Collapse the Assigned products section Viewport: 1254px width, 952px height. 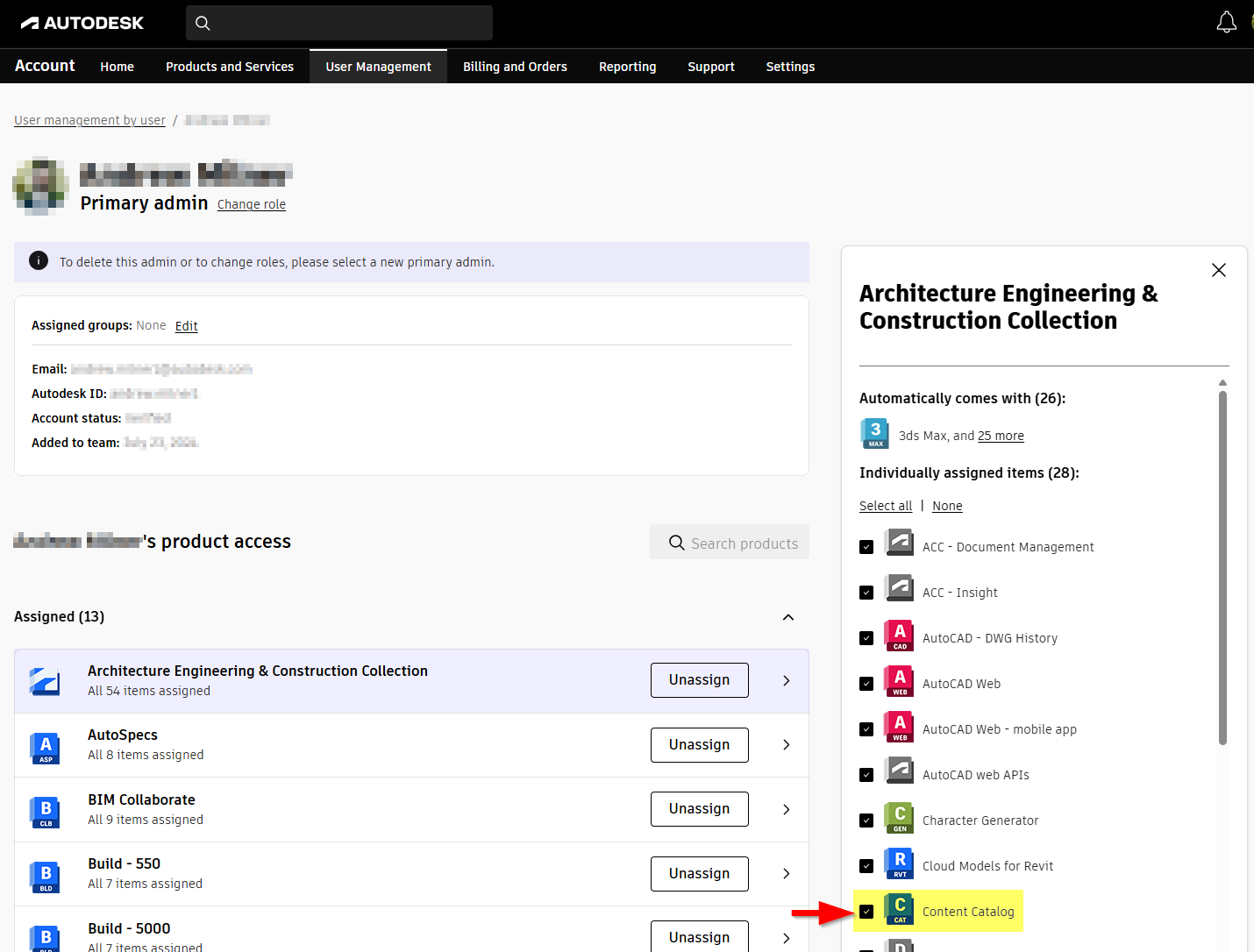[x=787, y=617]
